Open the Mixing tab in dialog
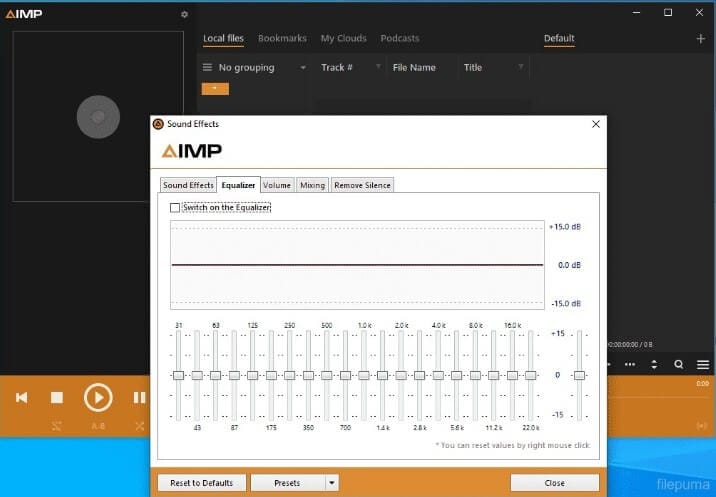The image size is (716, 497). coord(312,185)
